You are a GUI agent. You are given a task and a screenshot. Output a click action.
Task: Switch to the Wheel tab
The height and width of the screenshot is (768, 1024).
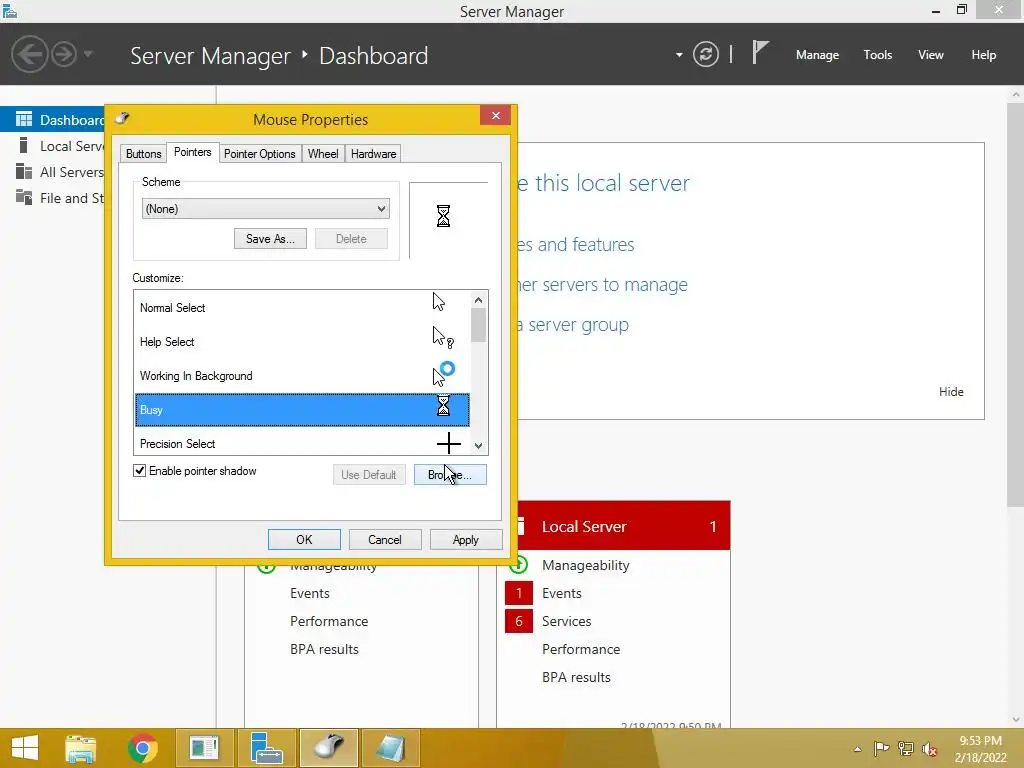coord(323,153)
